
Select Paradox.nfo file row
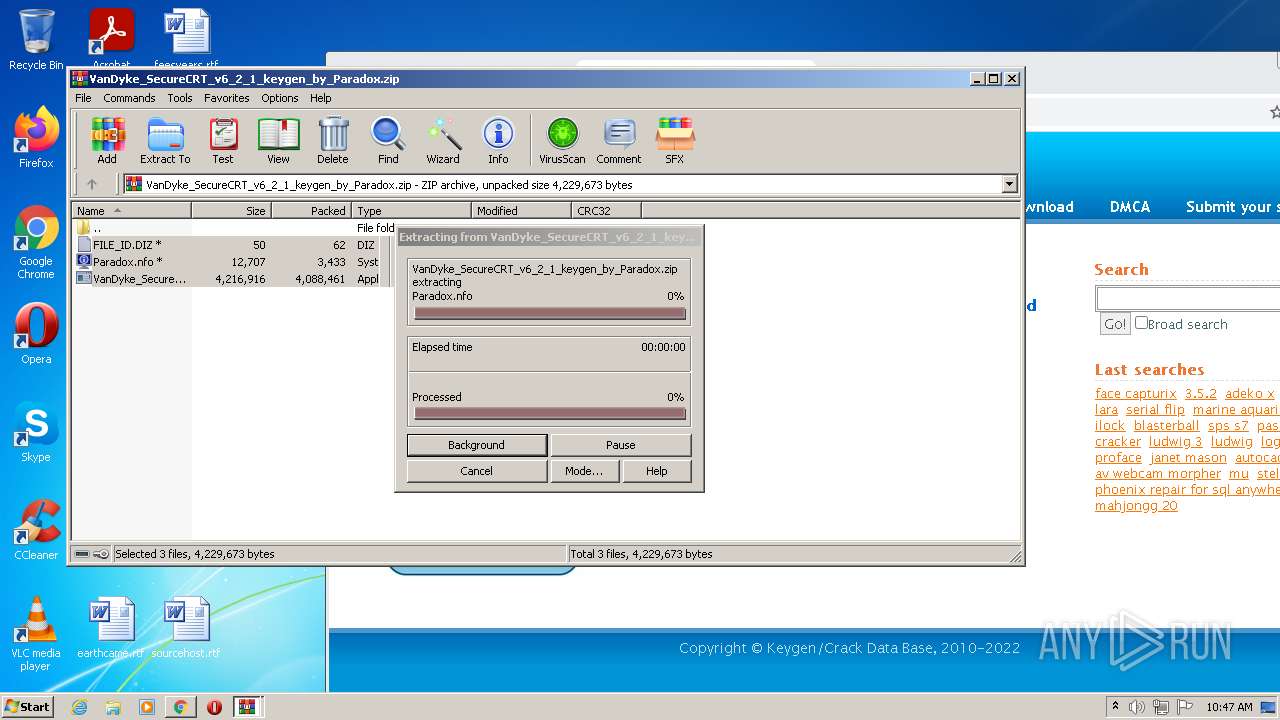click(x=233, y=262)
